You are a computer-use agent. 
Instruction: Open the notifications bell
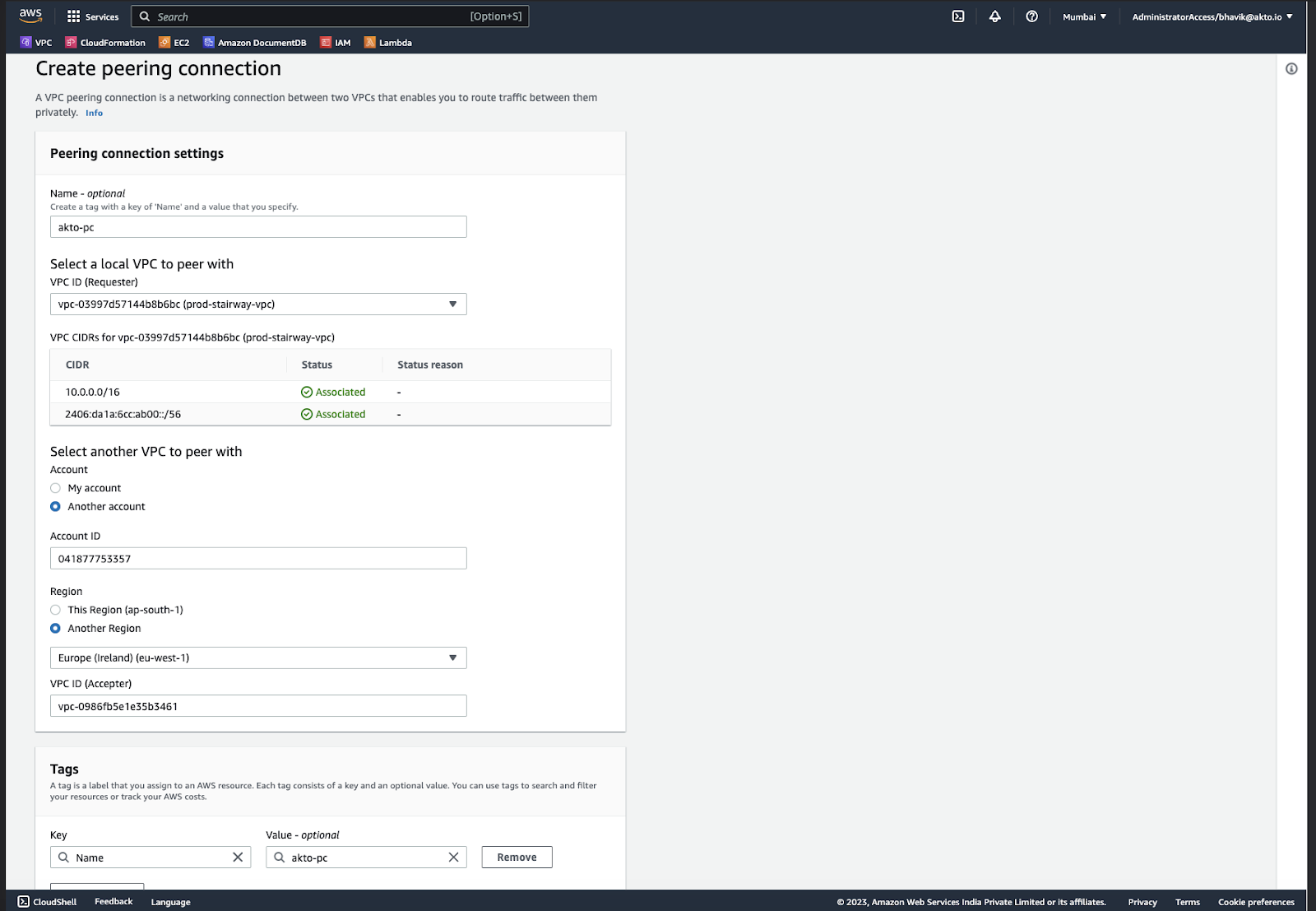[994, 16]
